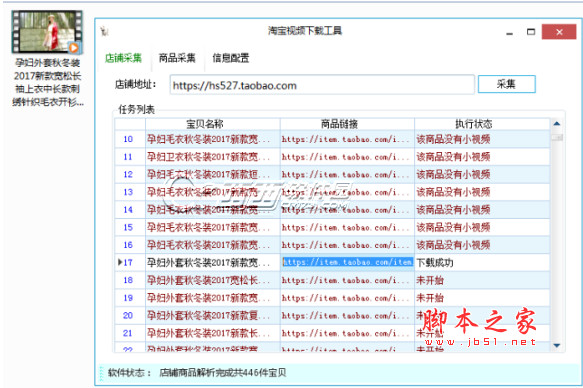Click the highlighted link in row 17
Image resolution: width=583 pixels, height=388 pixels.
point(347,262)
